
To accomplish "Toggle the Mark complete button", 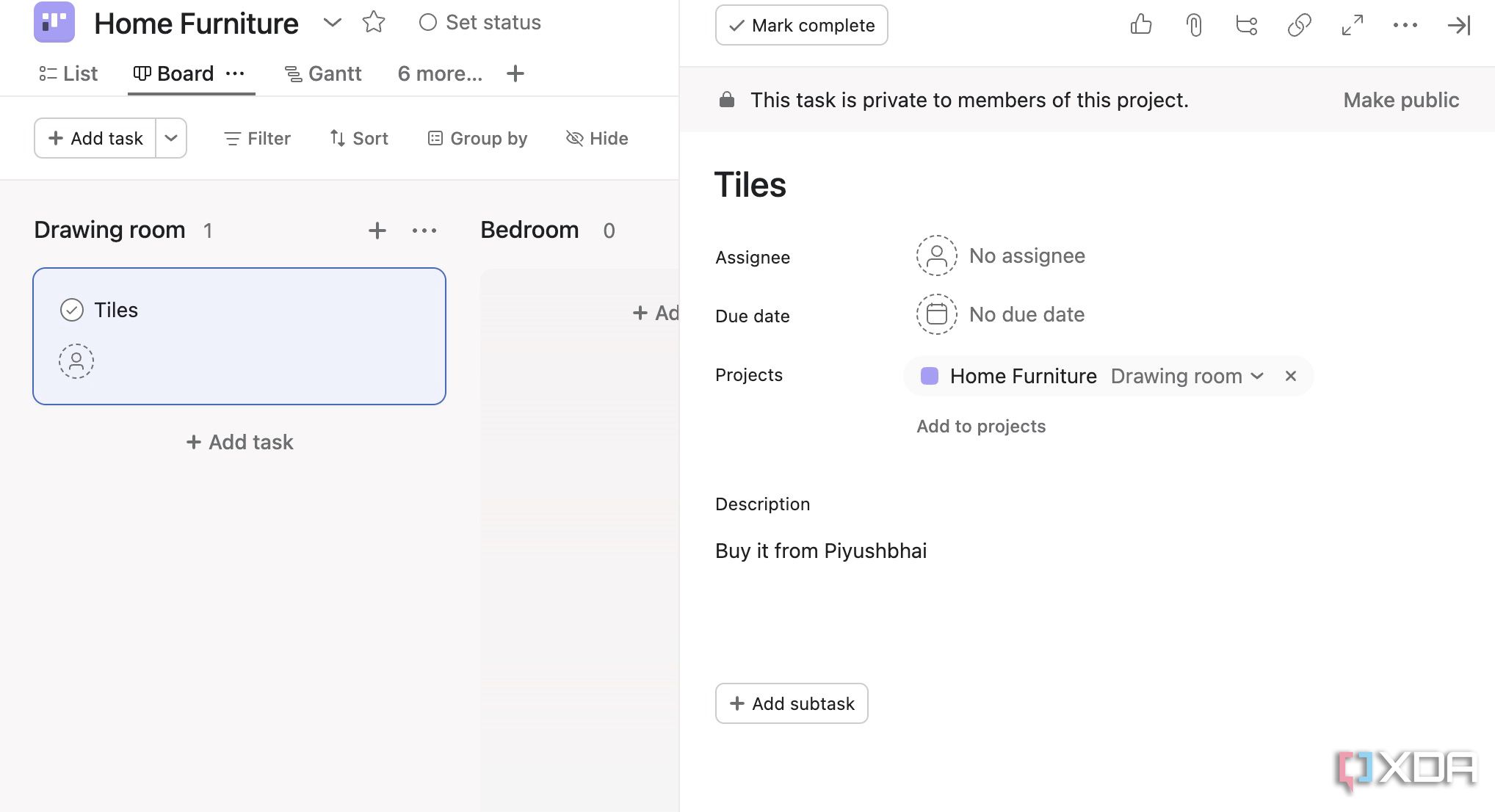I will click(799, 24).
